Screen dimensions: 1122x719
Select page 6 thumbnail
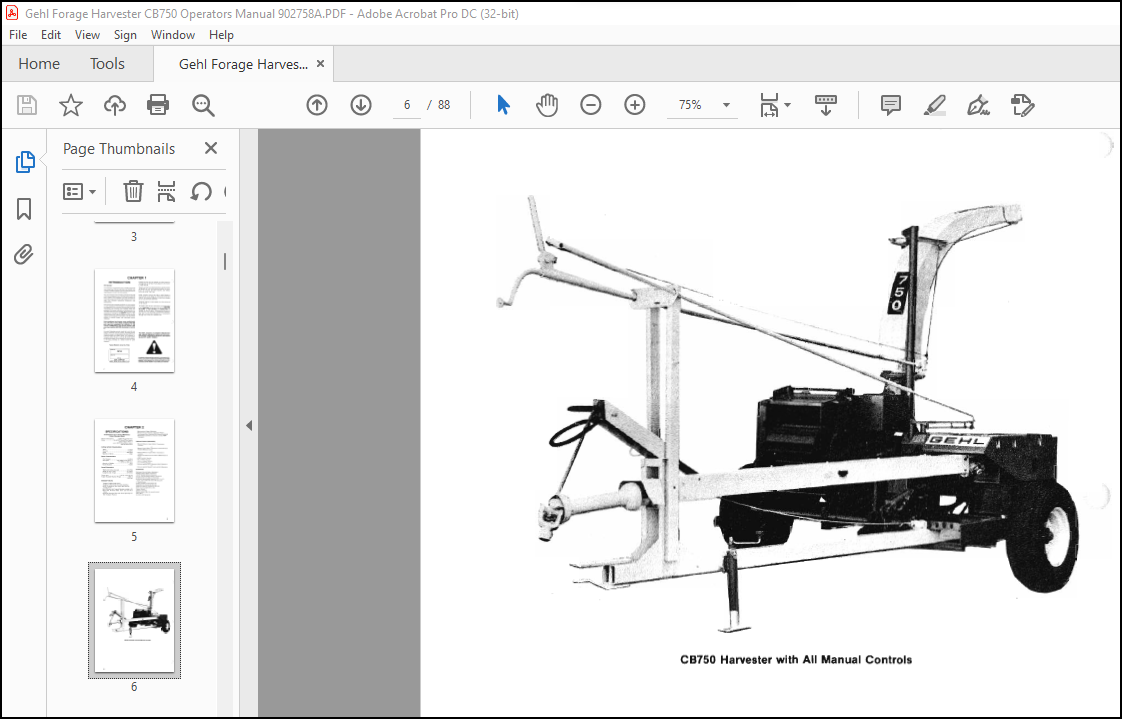click(x=135, y=620)
